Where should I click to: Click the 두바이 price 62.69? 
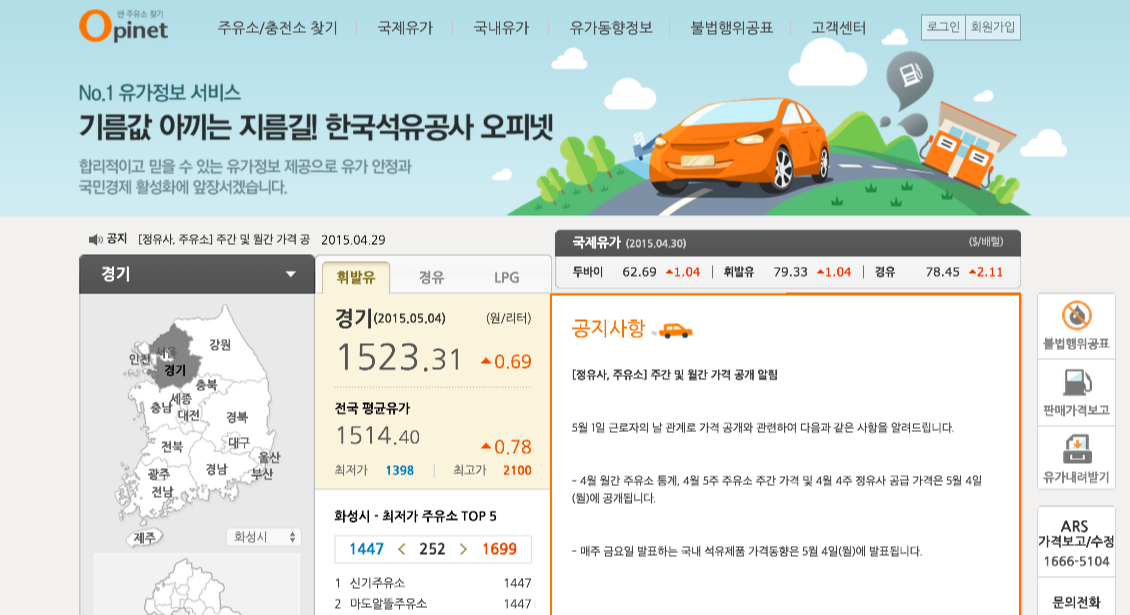(639, 273)
